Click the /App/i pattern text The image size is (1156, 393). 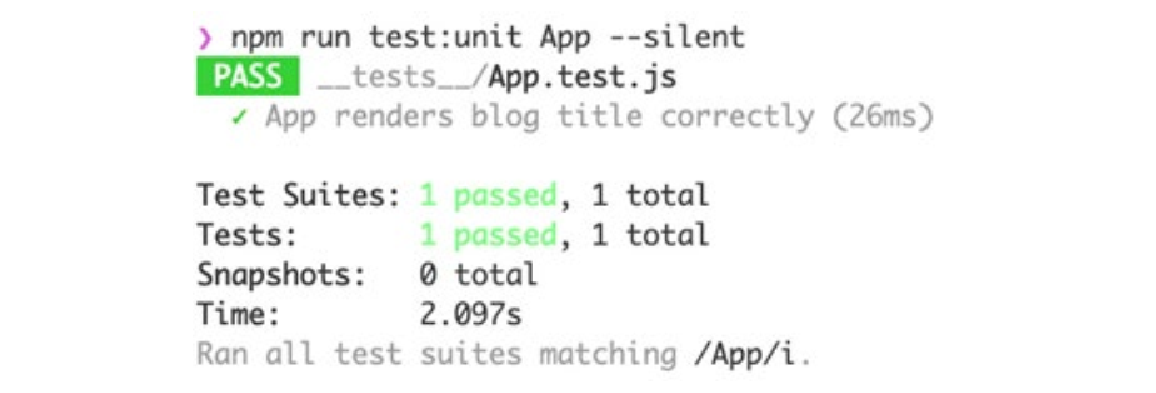744,355
